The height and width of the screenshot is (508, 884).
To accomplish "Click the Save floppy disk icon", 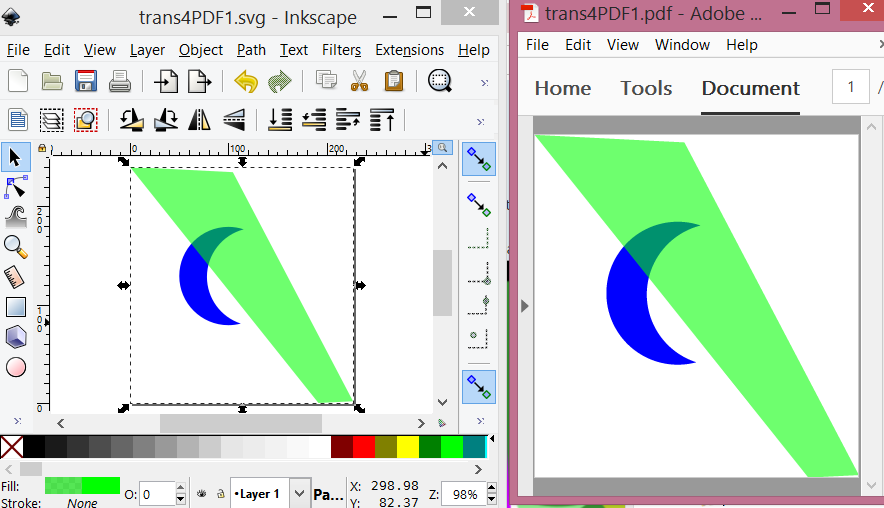I will coord(86,82).
